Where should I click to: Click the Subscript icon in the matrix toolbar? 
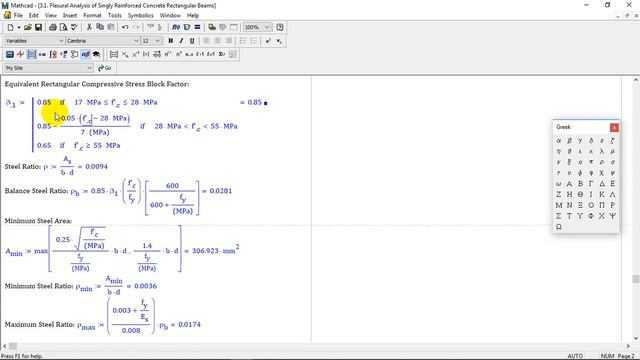point(125,54)
